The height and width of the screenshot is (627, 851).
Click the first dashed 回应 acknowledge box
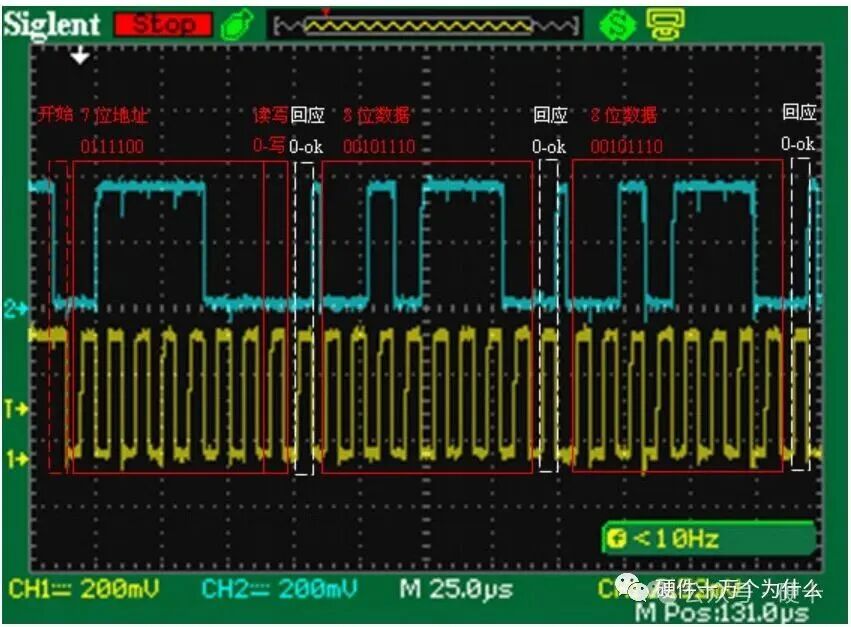click(304, 319)
